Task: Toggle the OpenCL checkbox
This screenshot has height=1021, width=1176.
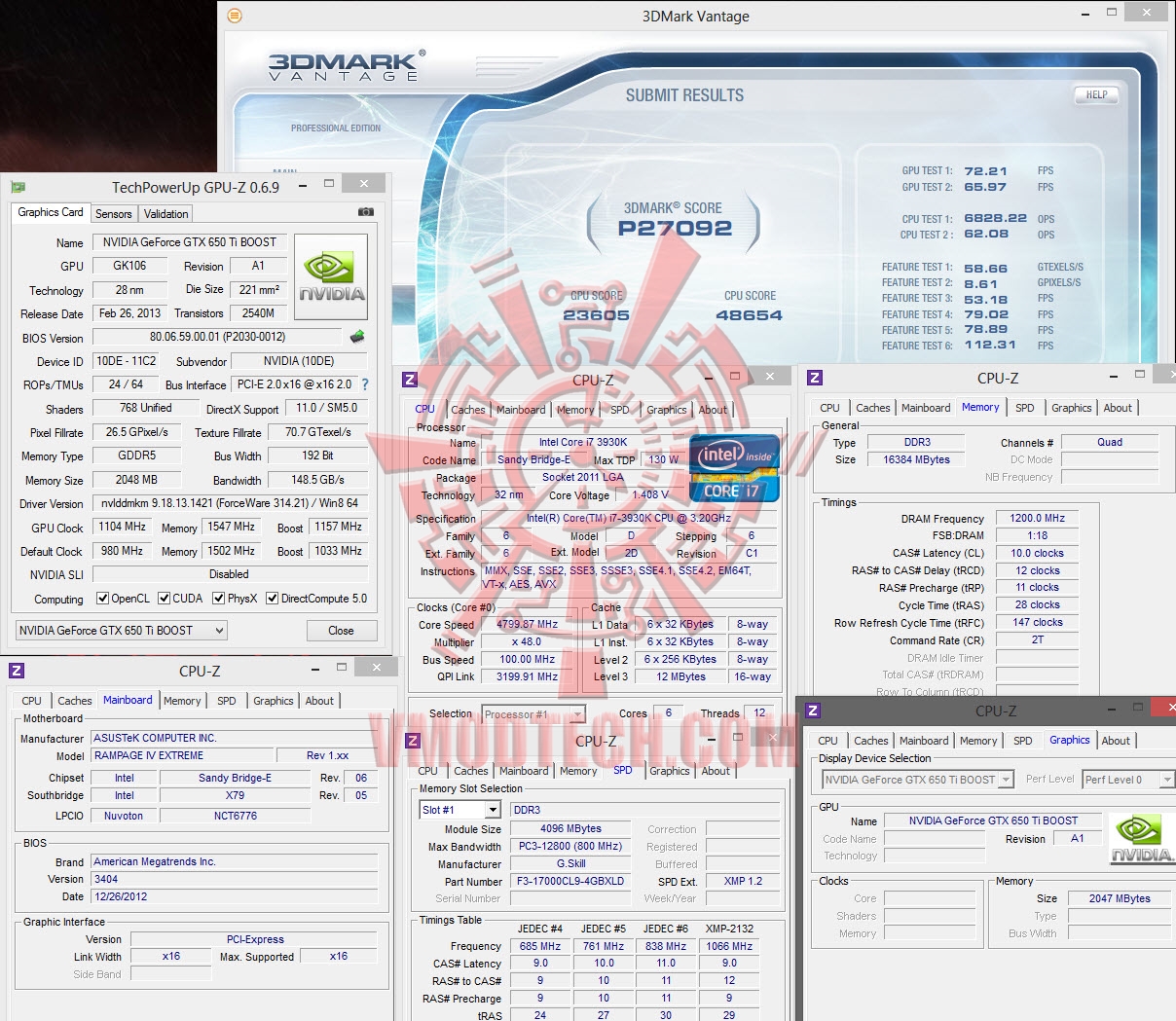Action: point(103,599)
